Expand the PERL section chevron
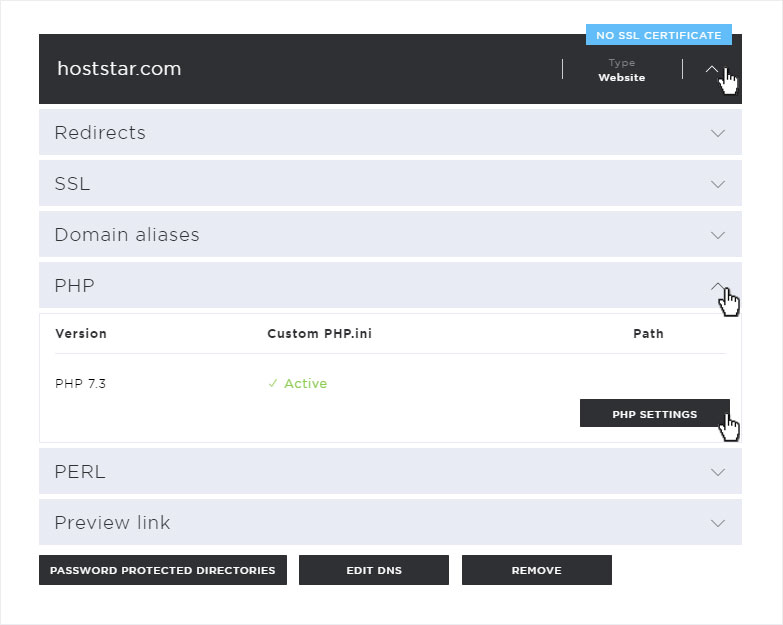 point(718,472)
